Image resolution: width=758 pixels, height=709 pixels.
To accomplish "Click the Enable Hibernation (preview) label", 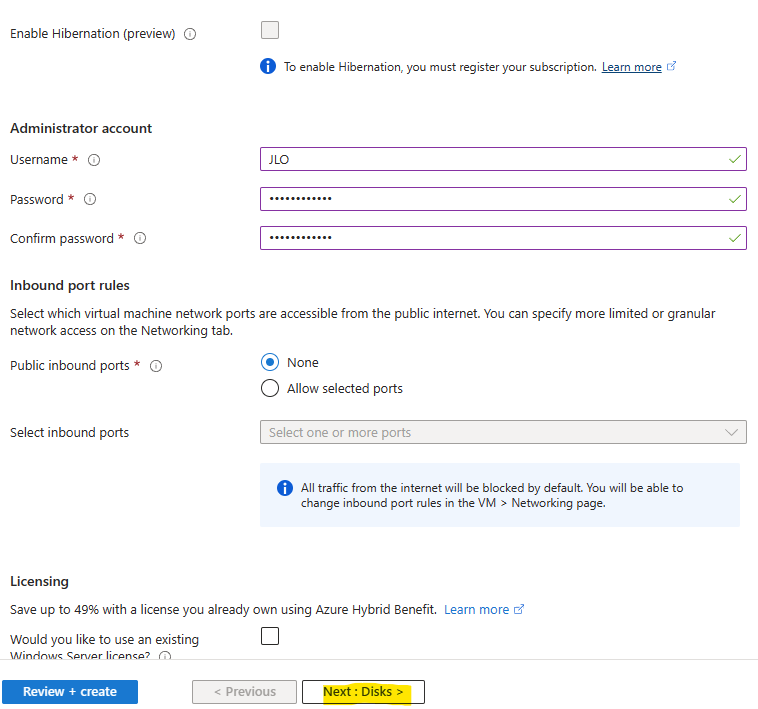I will (x=92, y=33).
